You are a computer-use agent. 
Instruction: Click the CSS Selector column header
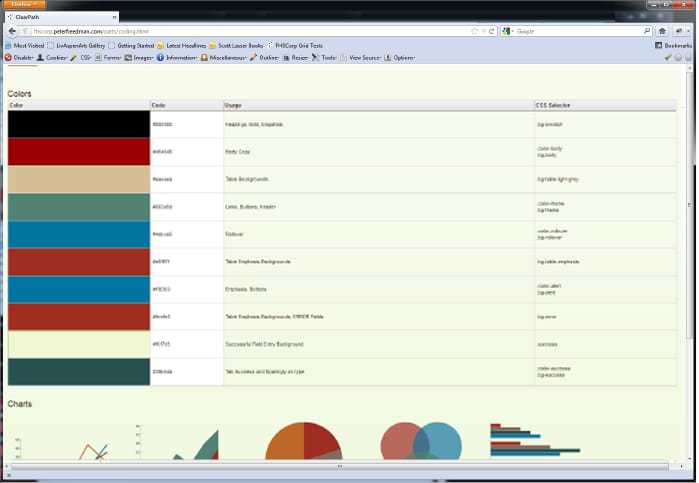605,105
